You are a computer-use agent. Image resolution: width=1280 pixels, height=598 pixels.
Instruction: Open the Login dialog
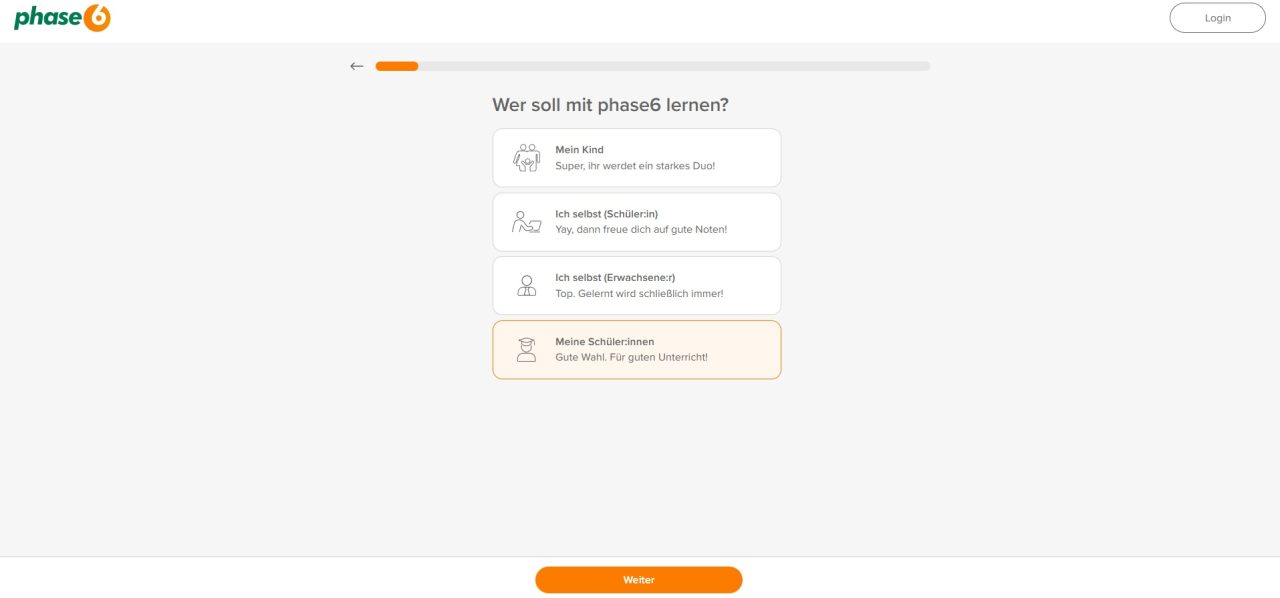1217,17
